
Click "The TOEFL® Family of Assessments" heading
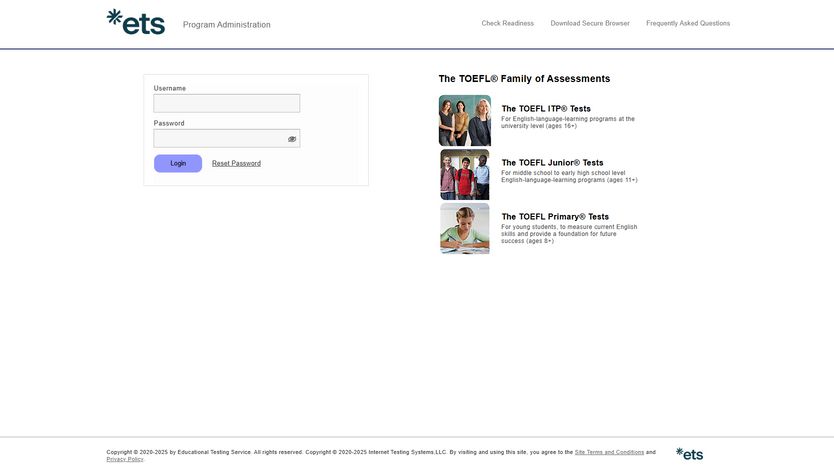point(524,79)
